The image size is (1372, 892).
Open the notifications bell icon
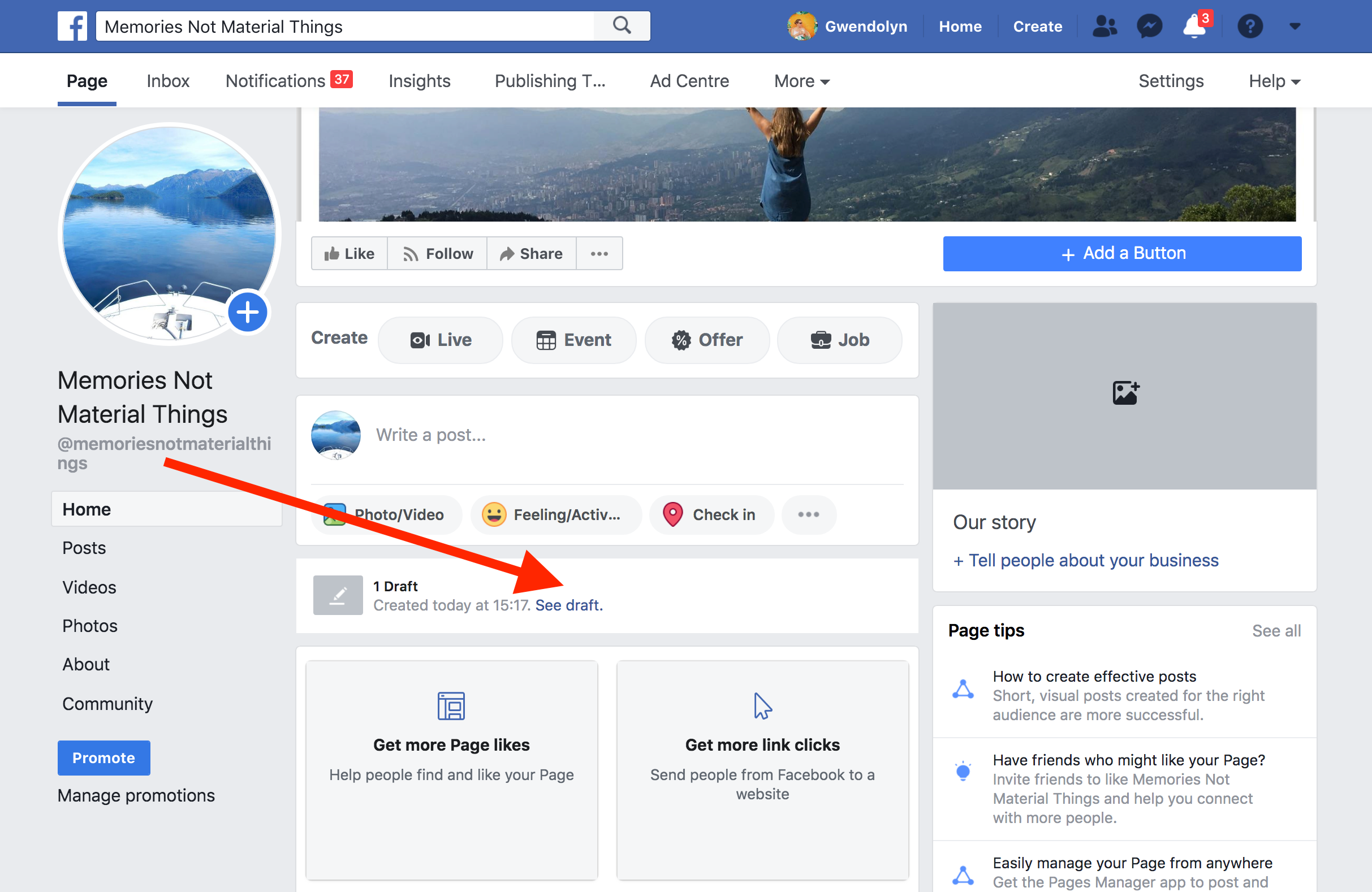point(1193,26)
